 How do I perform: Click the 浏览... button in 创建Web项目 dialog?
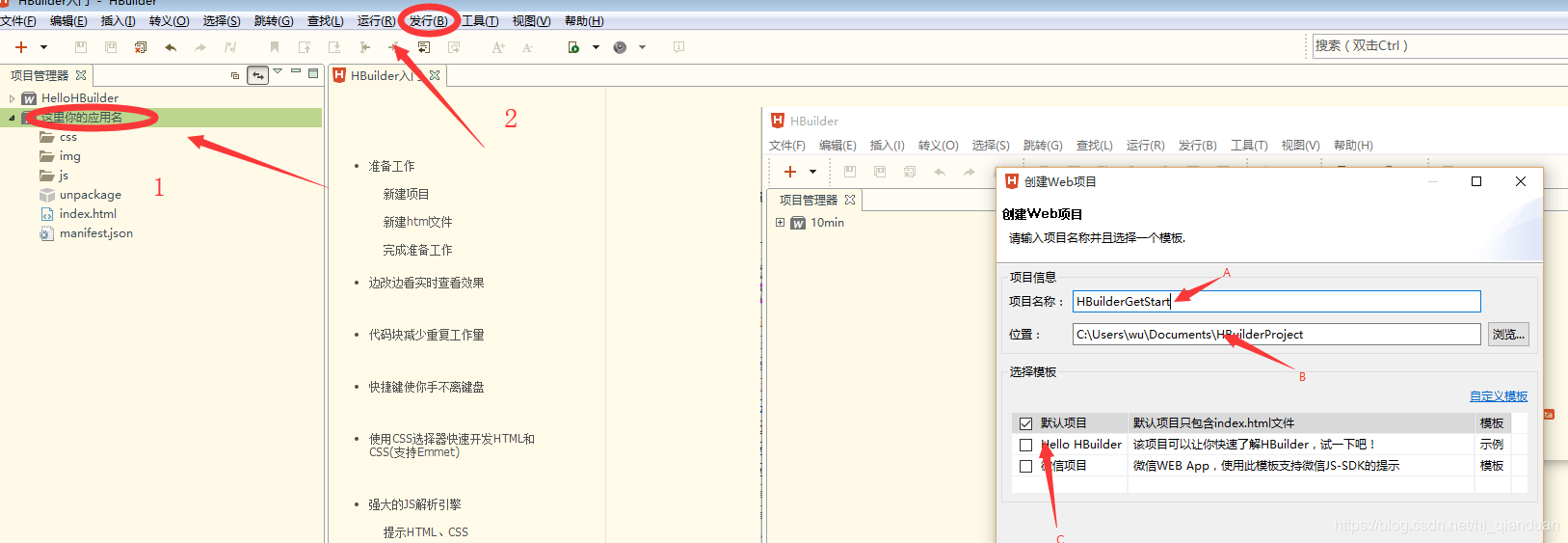tap(1508, 334)
